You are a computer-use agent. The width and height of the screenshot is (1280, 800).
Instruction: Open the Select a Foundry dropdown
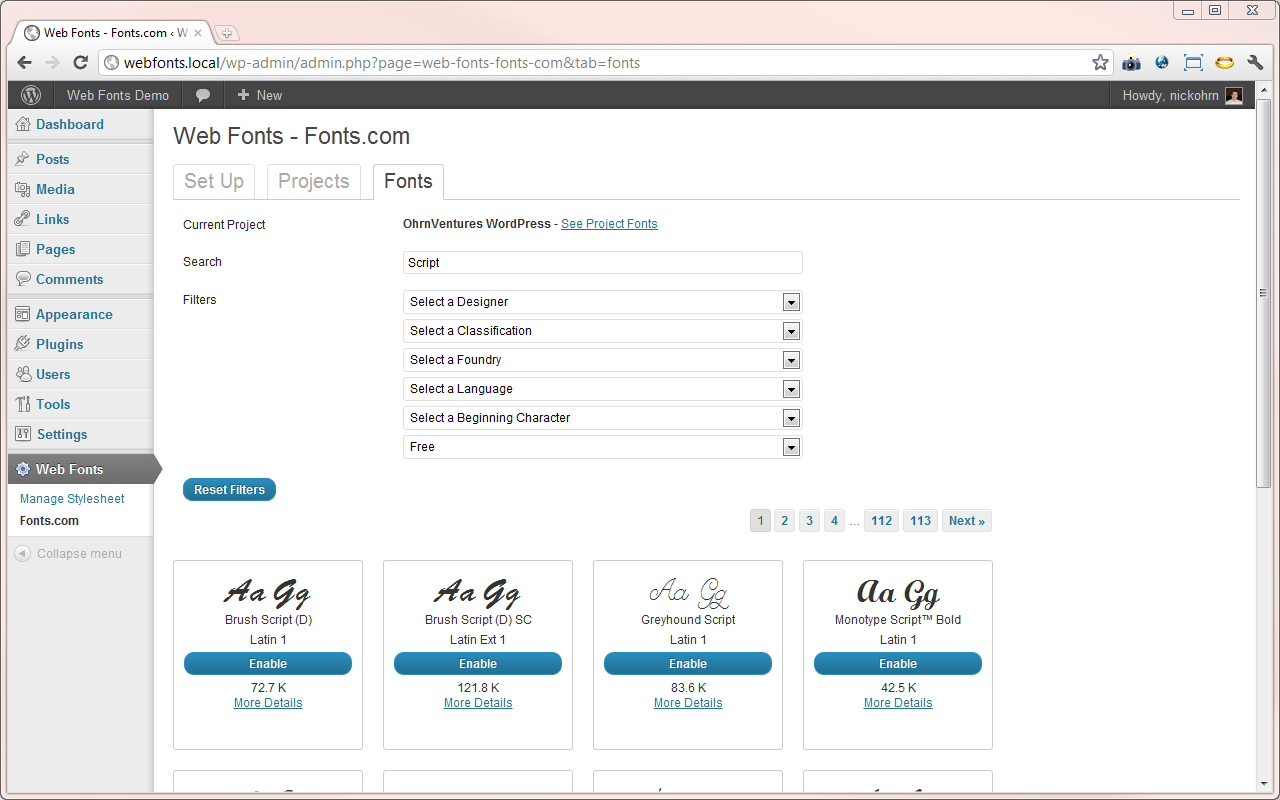pyautogui.click(x=603, y=360)
